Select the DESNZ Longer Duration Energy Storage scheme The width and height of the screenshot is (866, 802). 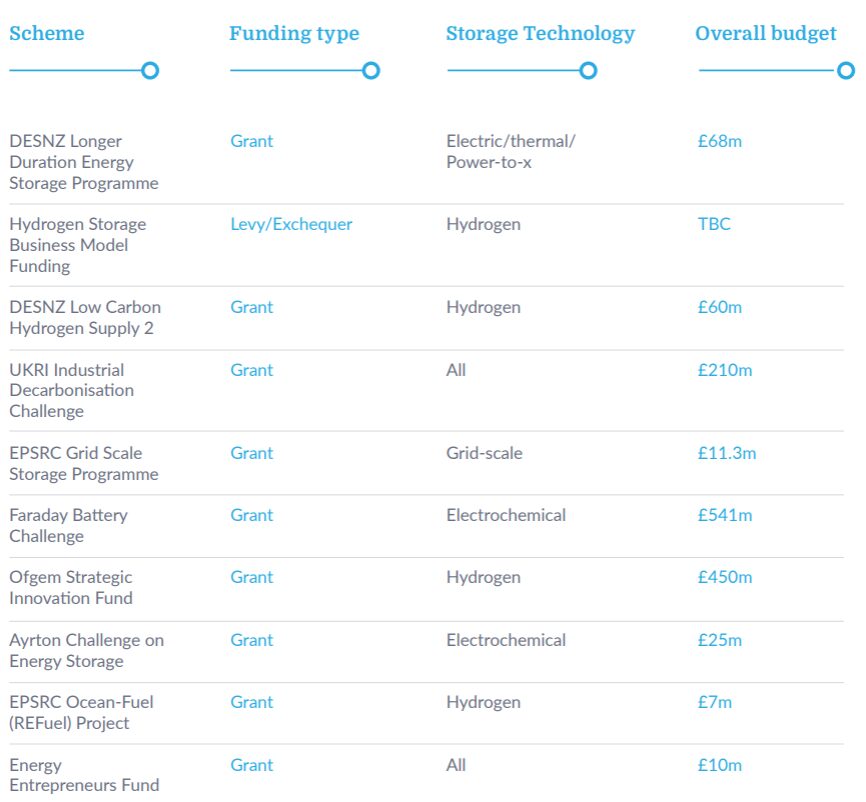point(84,162)
